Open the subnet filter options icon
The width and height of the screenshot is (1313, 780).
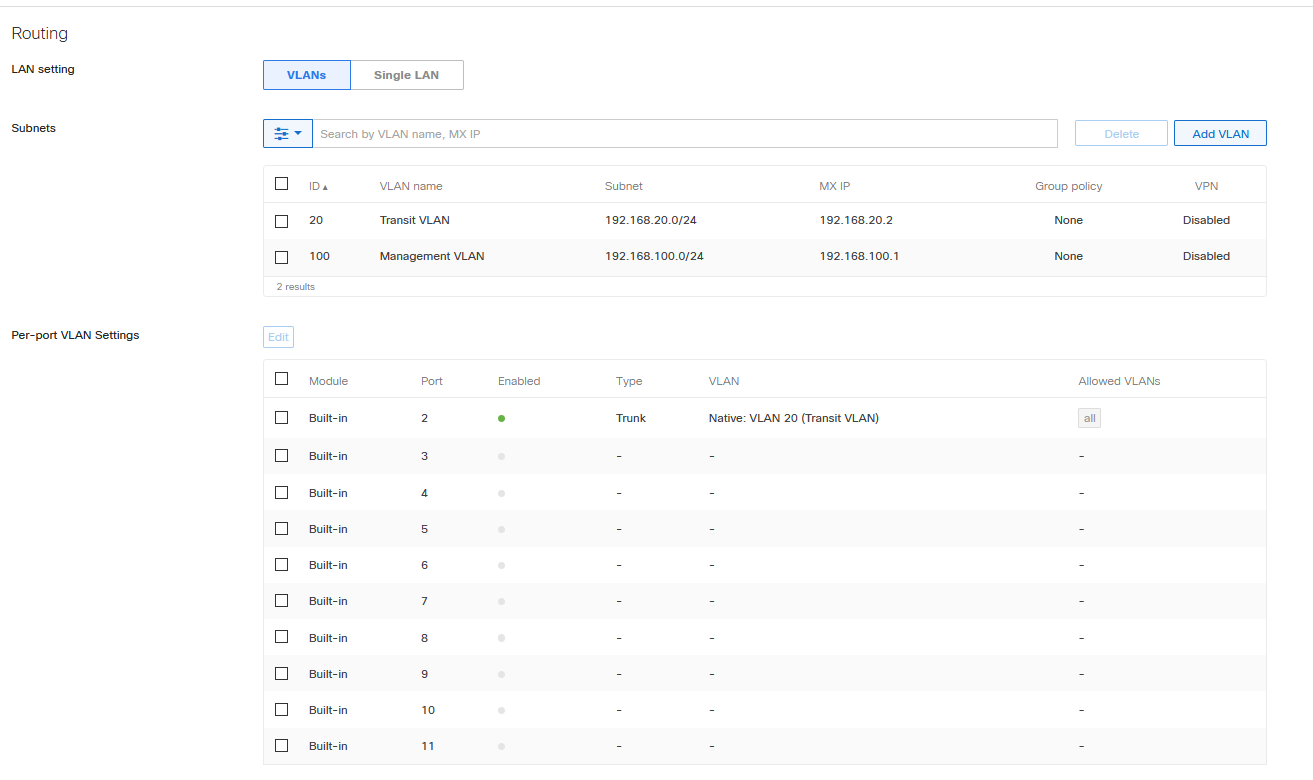pos(283,133)
